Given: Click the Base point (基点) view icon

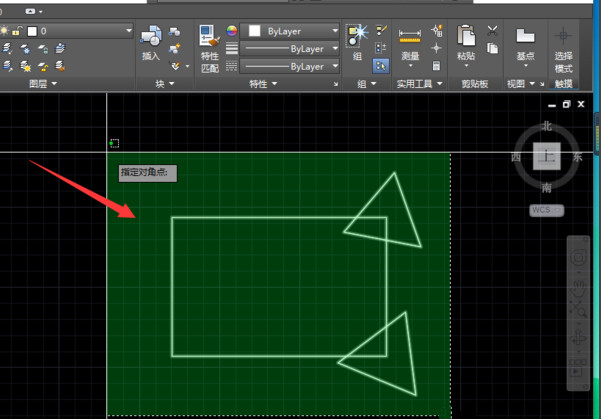Looking at the screenshot, I should point(525,44).
